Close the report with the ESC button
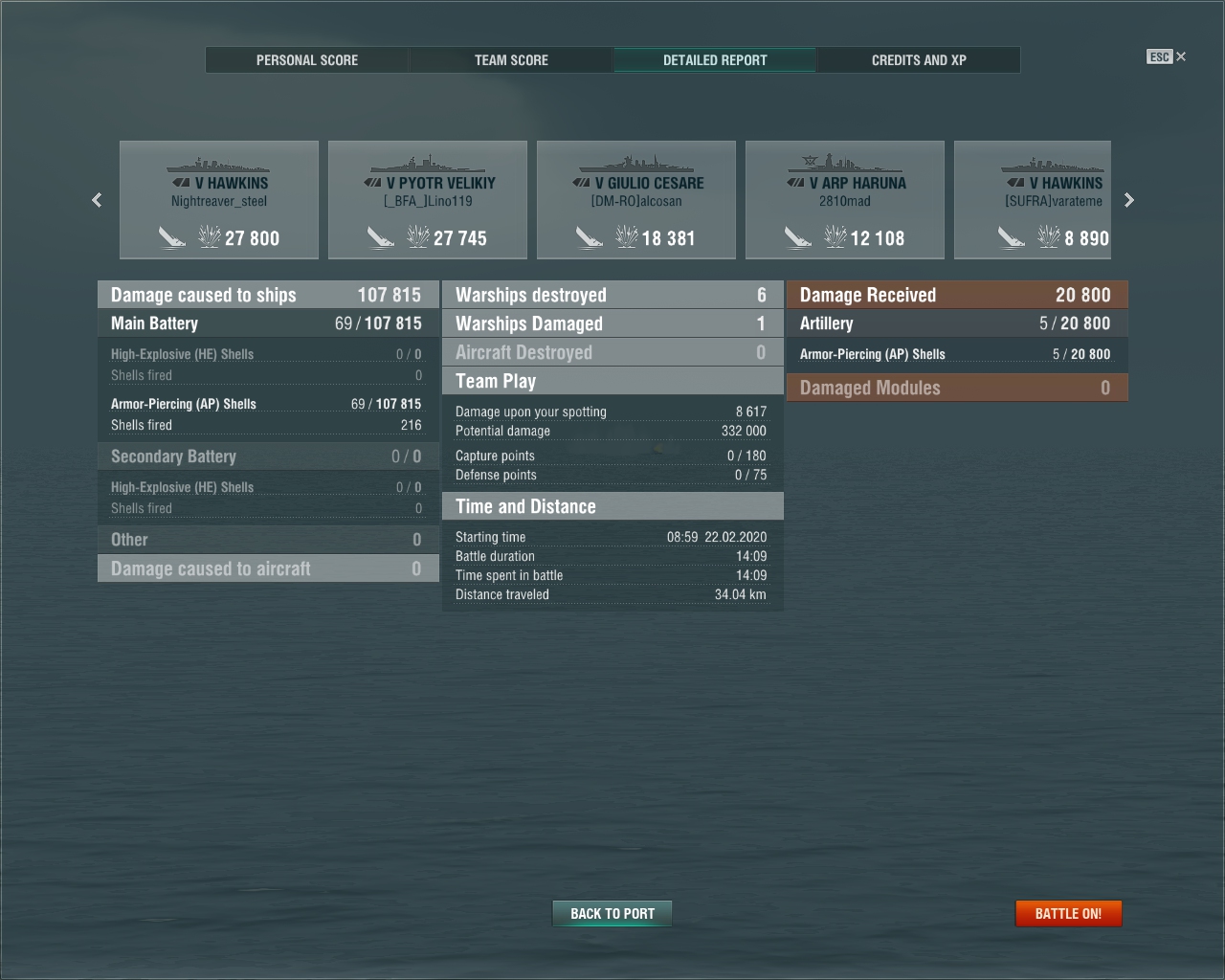 click(1166, 56)
